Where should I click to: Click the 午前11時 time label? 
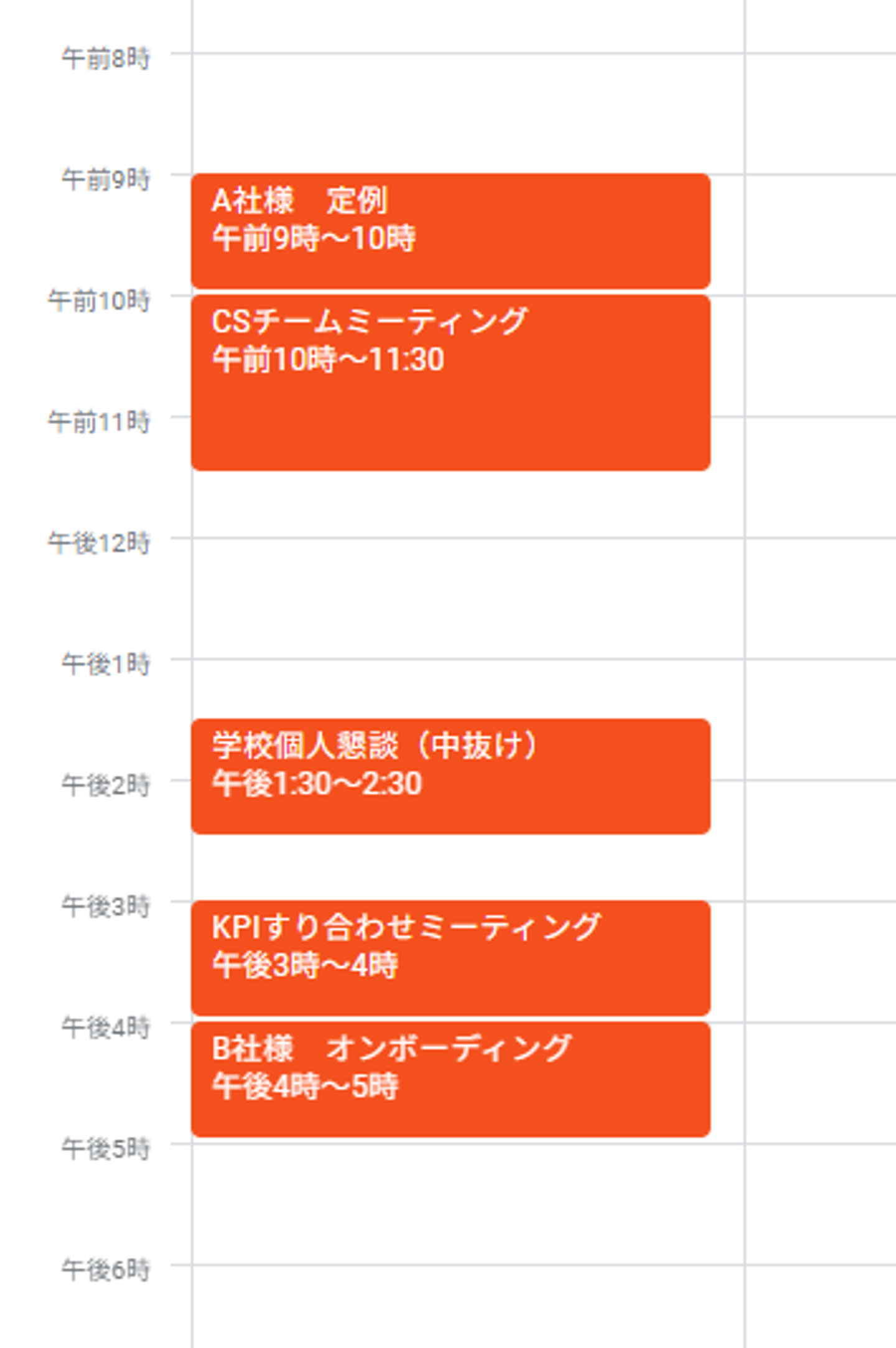pos(100,422)
